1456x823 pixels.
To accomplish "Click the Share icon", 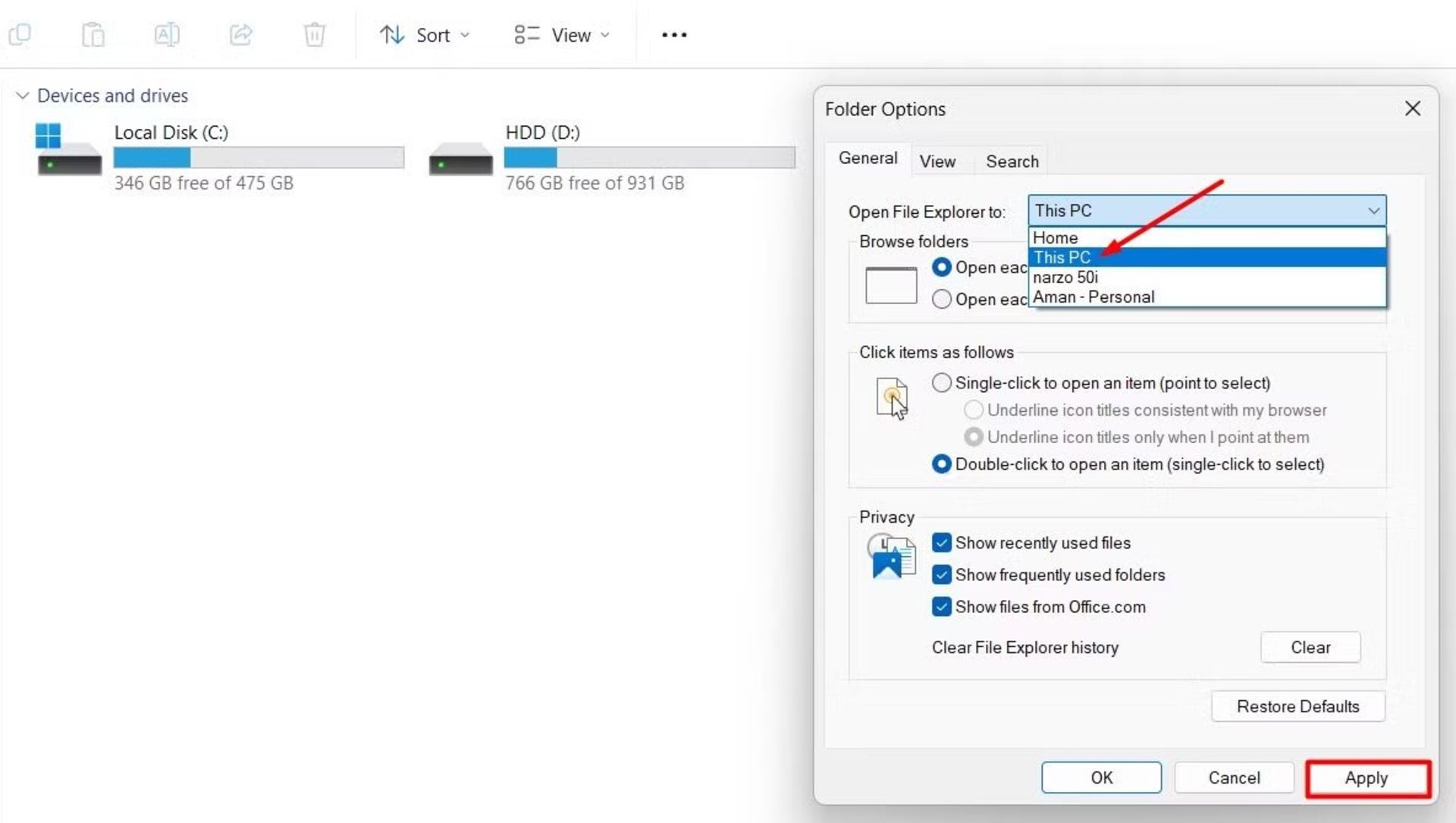I will click(241, 34).
